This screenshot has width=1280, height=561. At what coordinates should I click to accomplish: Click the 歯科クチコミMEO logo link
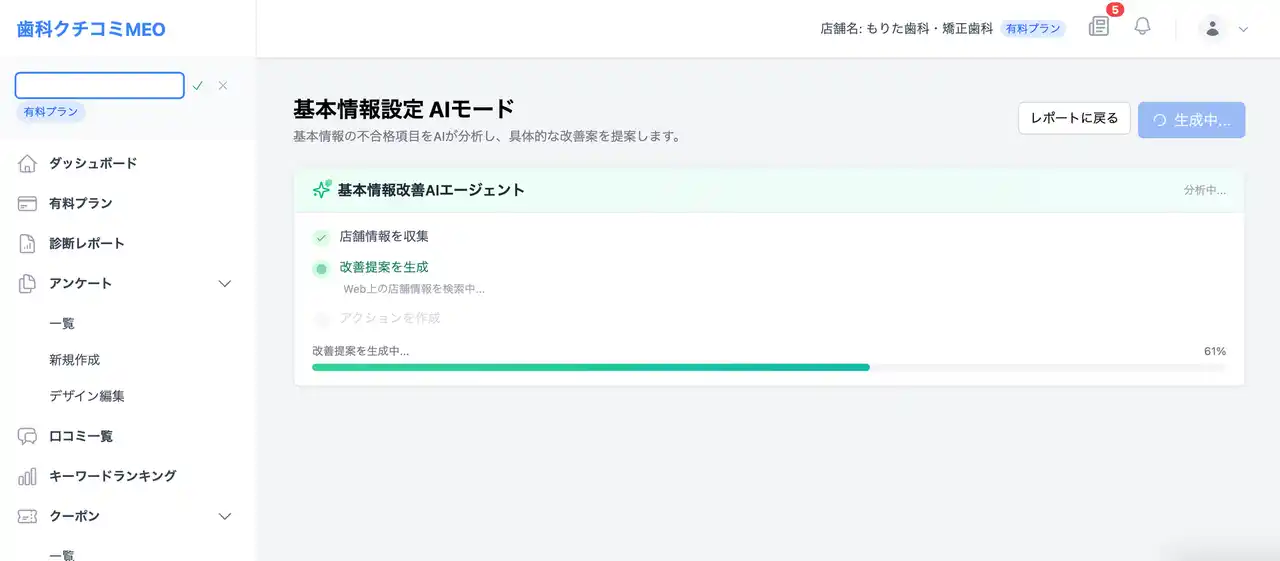pyautogui.click(x=91, y=30)
